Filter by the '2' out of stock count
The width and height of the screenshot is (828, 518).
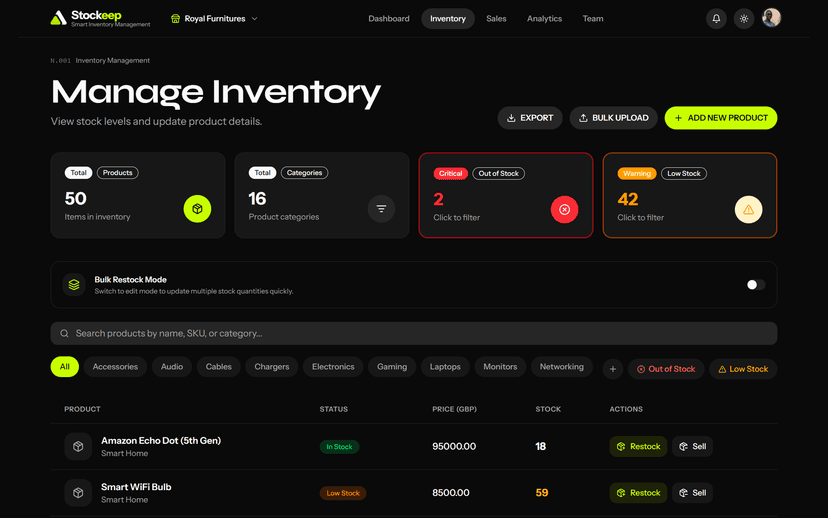pyautogui.click(x=438, y=199)
